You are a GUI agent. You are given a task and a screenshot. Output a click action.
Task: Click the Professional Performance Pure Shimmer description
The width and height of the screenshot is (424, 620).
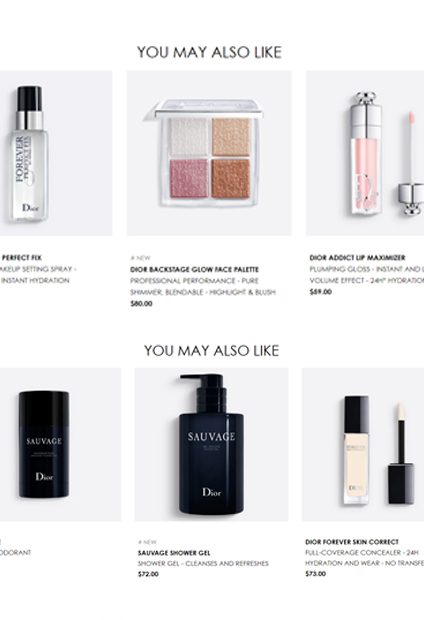[x=203, y=287]
